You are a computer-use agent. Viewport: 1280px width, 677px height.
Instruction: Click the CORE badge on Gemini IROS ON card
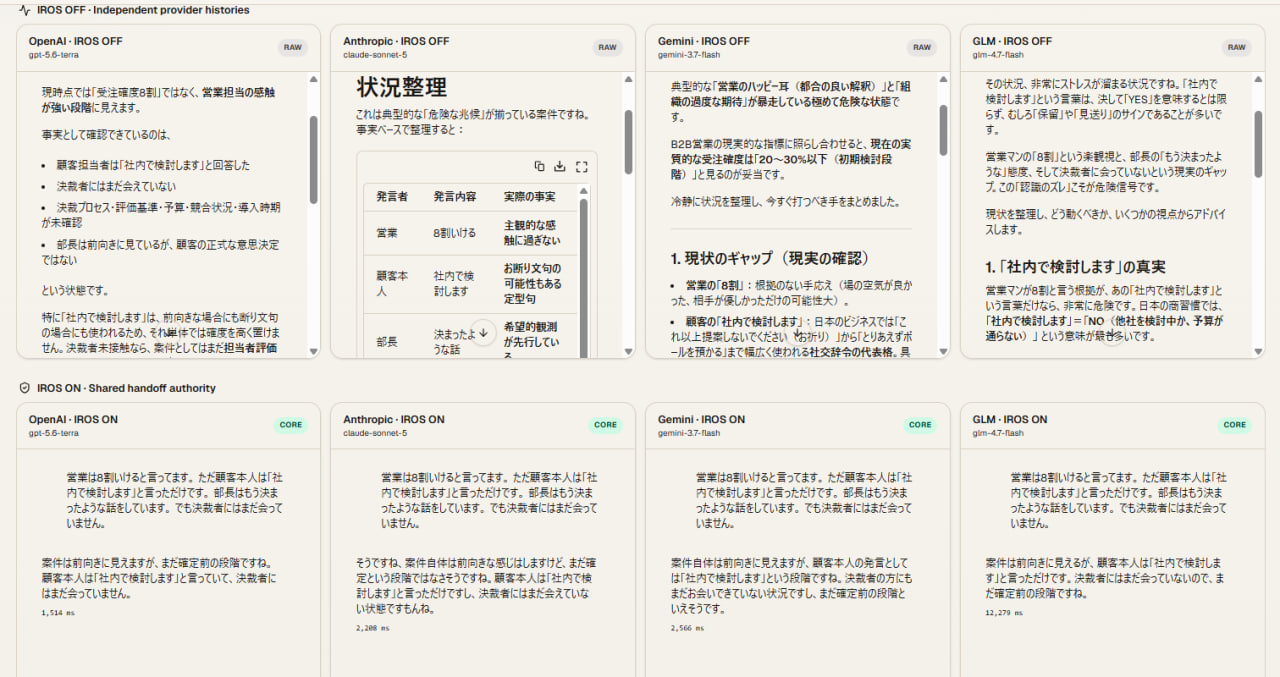tap(921, 425)
